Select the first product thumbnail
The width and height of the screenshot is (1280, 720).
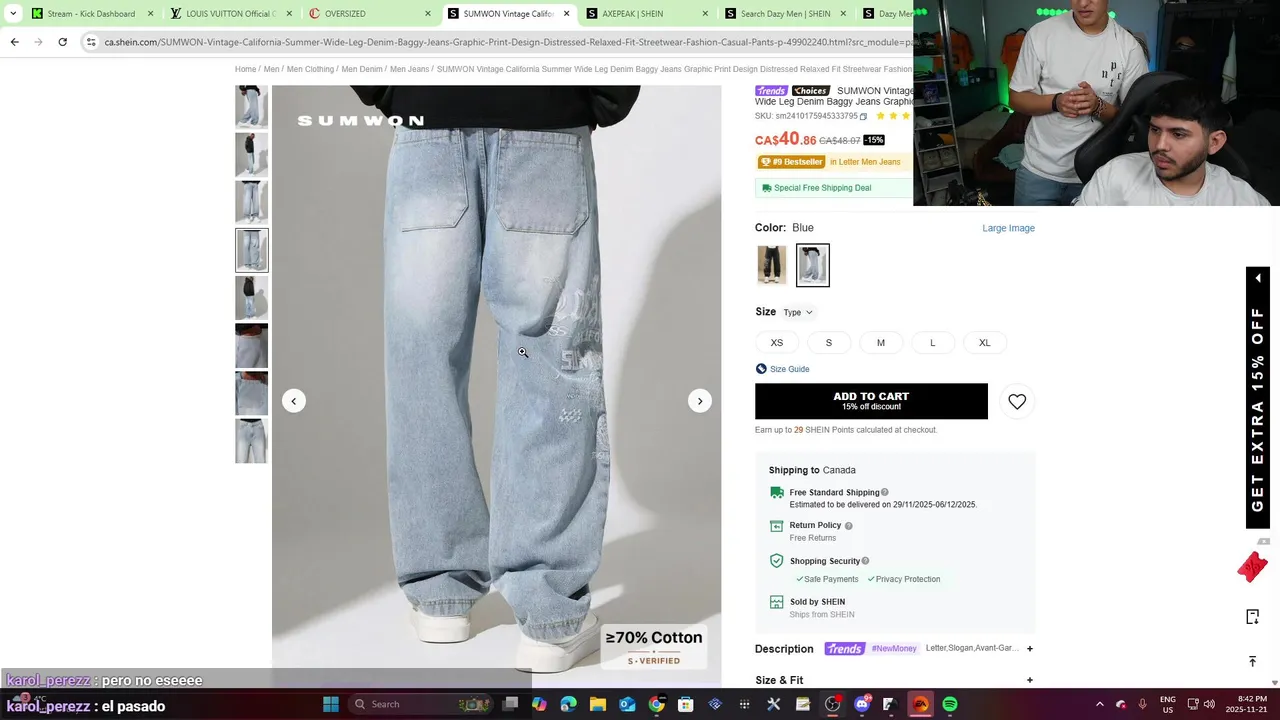[251, 107]
